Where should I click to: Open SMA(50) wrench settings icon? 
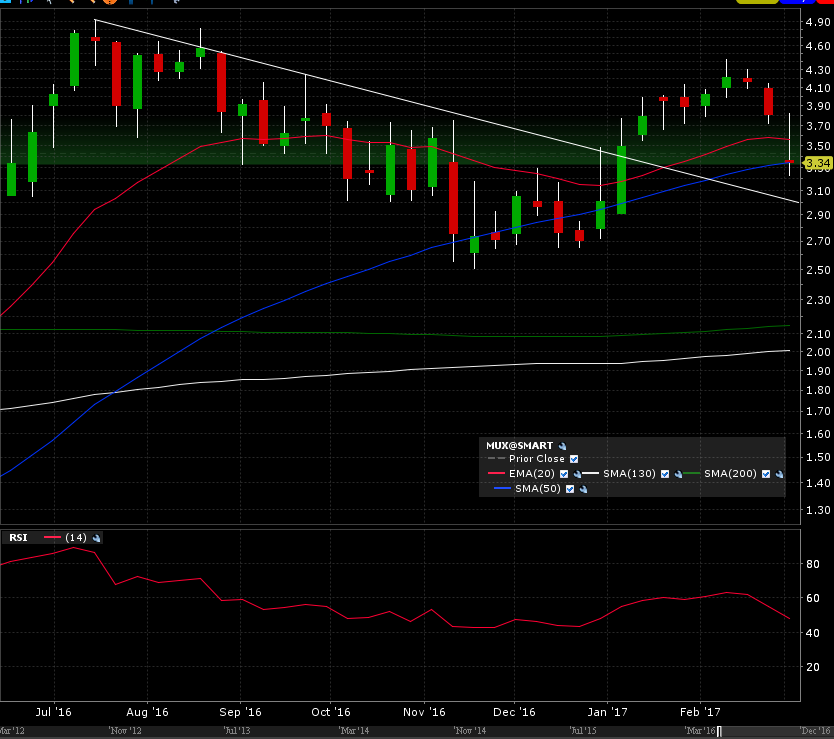(x=583, y=489)
